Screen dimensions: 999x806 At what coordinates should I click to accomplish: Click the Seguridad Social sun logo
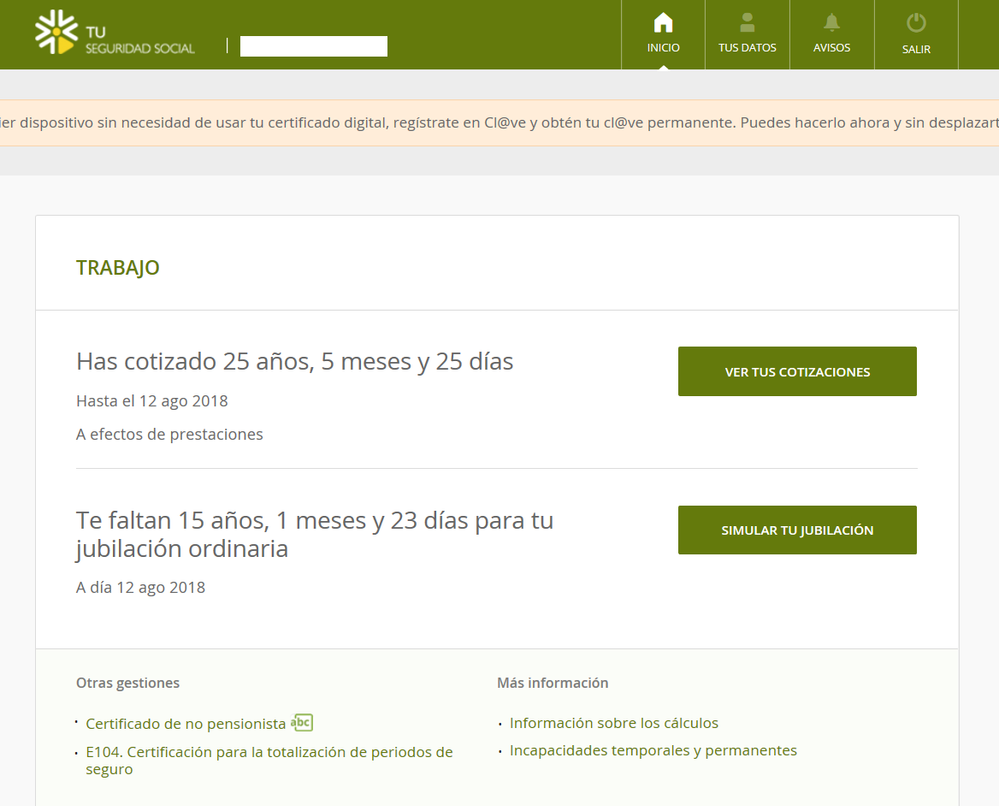(x=56, y=32)
